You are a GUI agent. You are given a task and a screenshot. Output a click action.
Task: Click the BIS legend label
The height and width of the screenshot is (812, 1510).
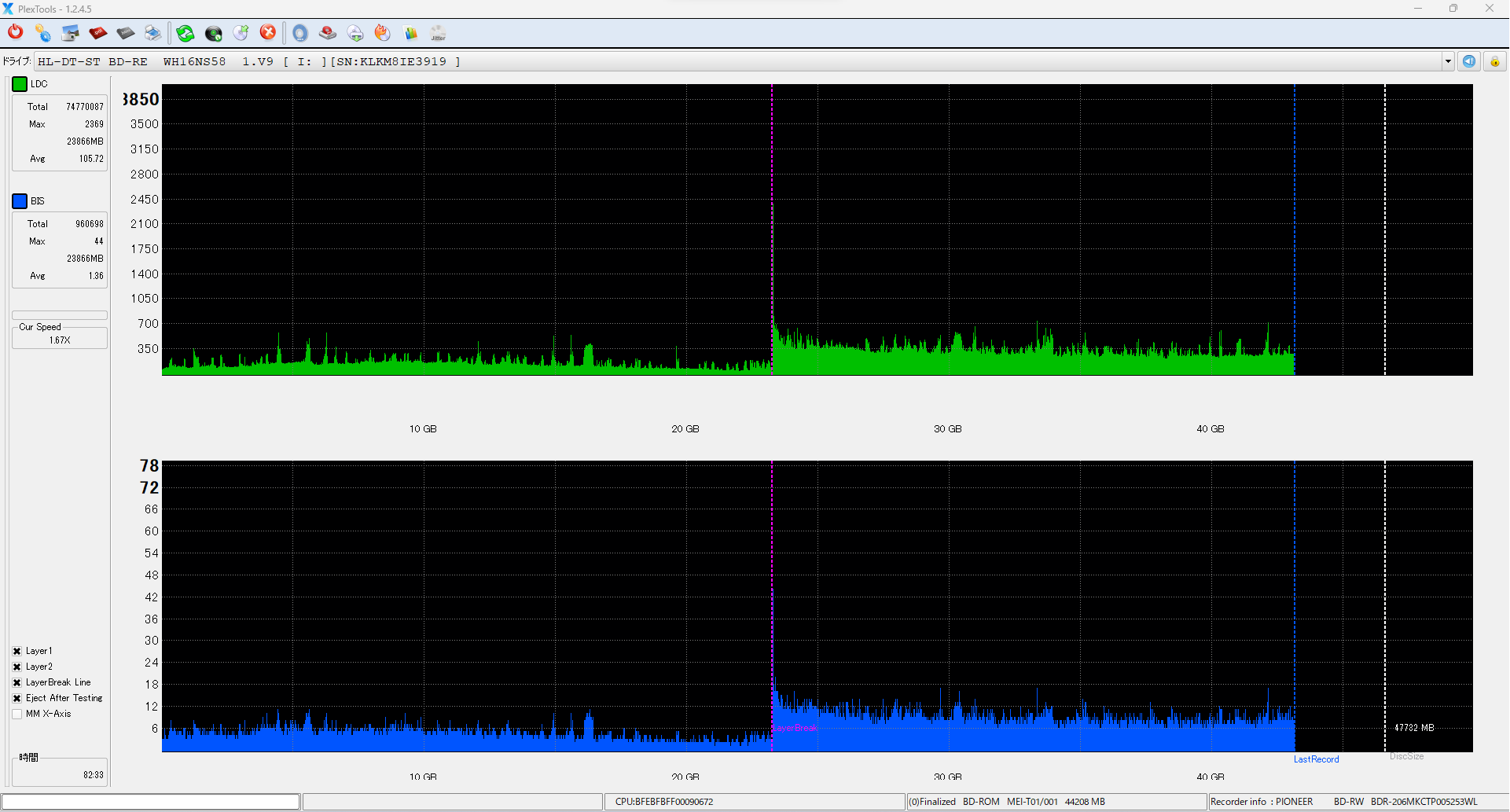point(38,201)
